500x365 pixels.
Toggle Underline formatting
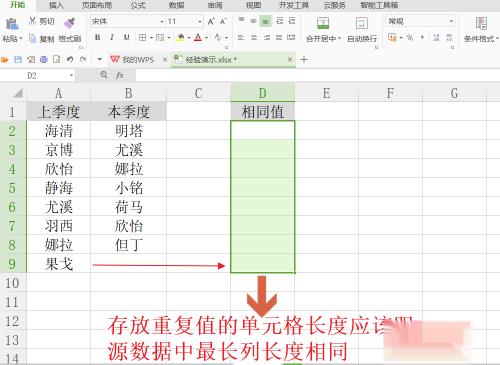point(126,37)
